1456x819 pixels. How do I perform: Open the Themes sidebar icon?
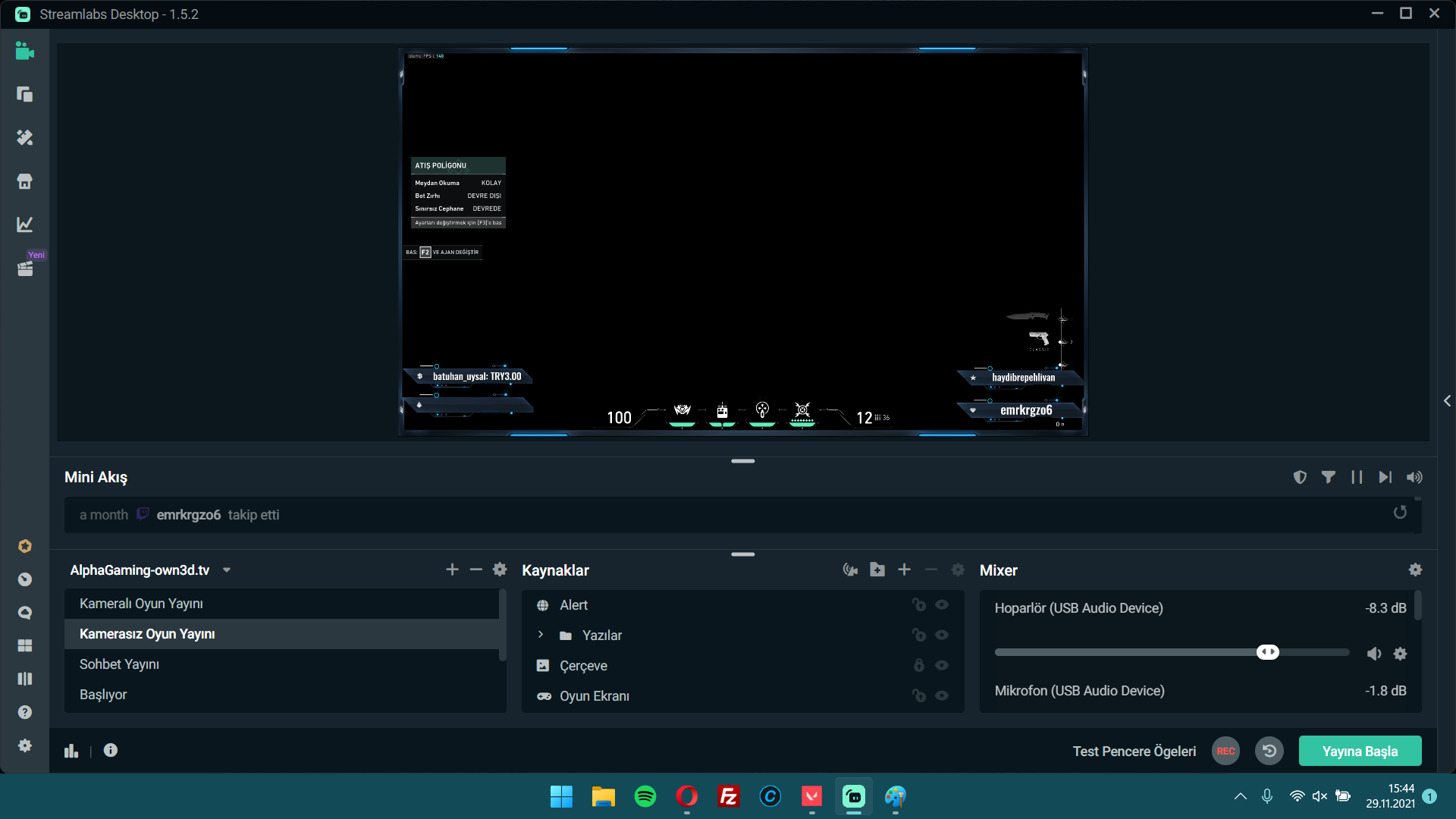point(25,137)
